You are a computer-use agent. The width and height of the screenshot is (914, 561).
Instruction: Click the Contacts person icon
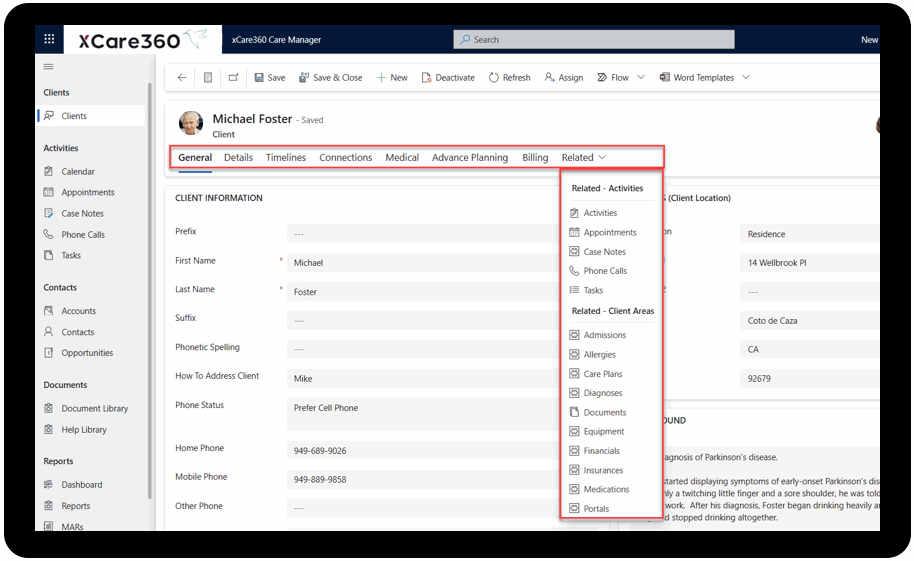tap(49, 331)
